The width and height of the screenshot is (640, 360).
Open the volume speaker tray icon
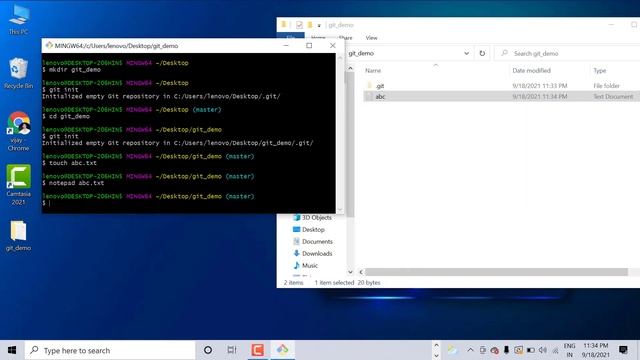pyautogui.click(x=542, y=350)
